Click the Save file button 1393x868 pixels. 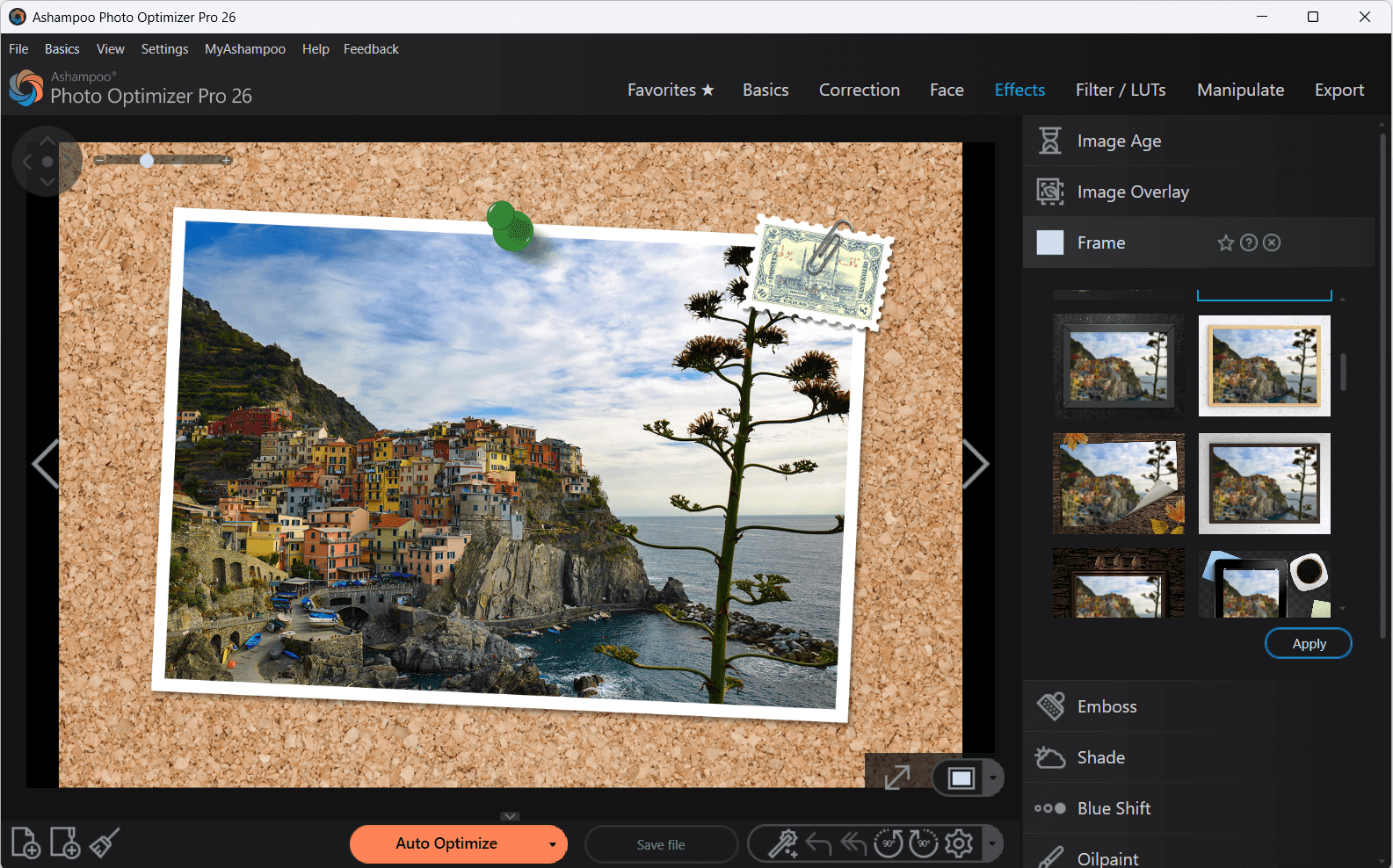(661, 845)
